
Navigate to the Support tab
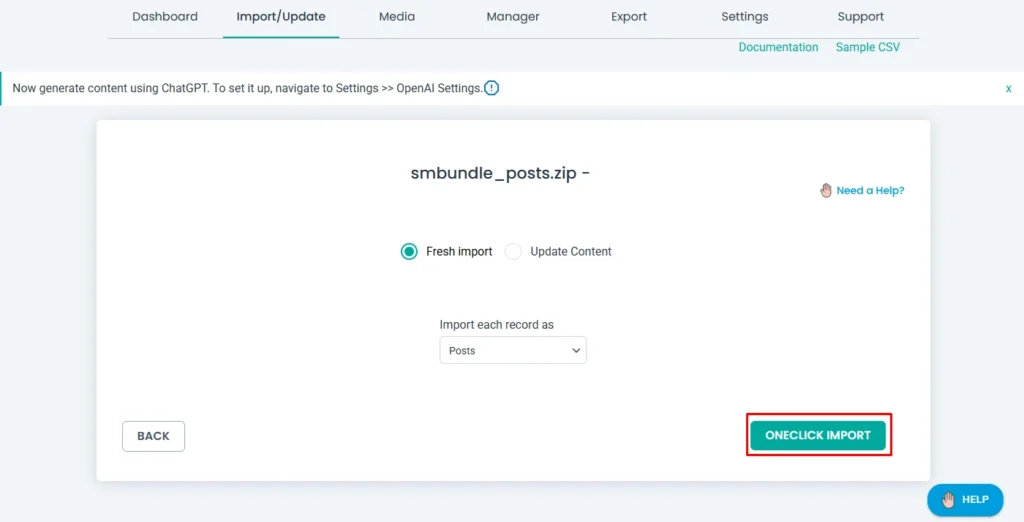click(x=861, y=17)
